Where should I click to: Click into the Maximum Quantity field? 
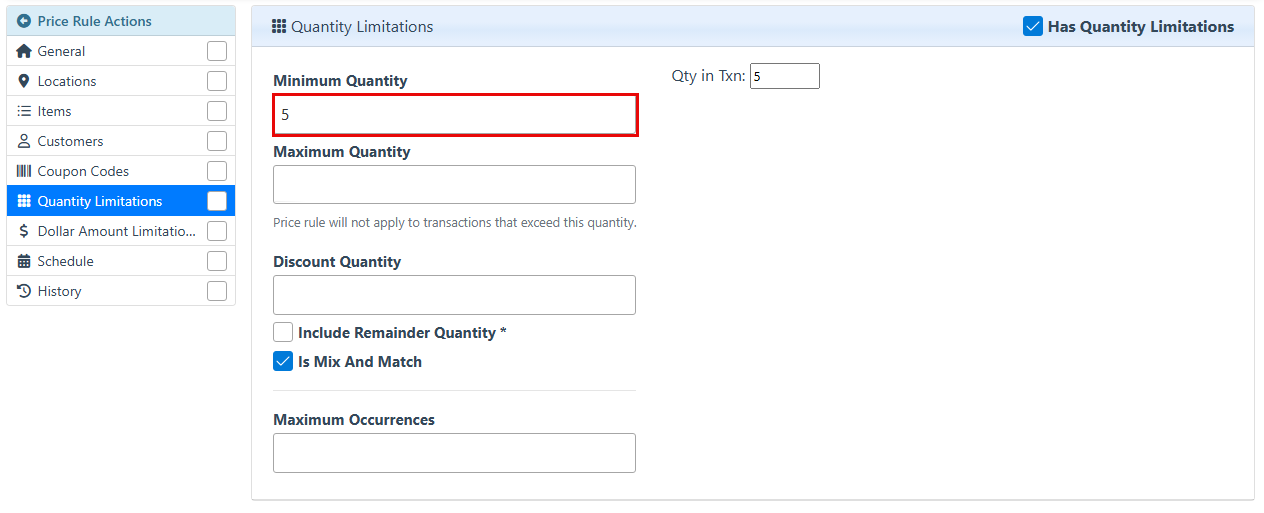tap(454, 185)
